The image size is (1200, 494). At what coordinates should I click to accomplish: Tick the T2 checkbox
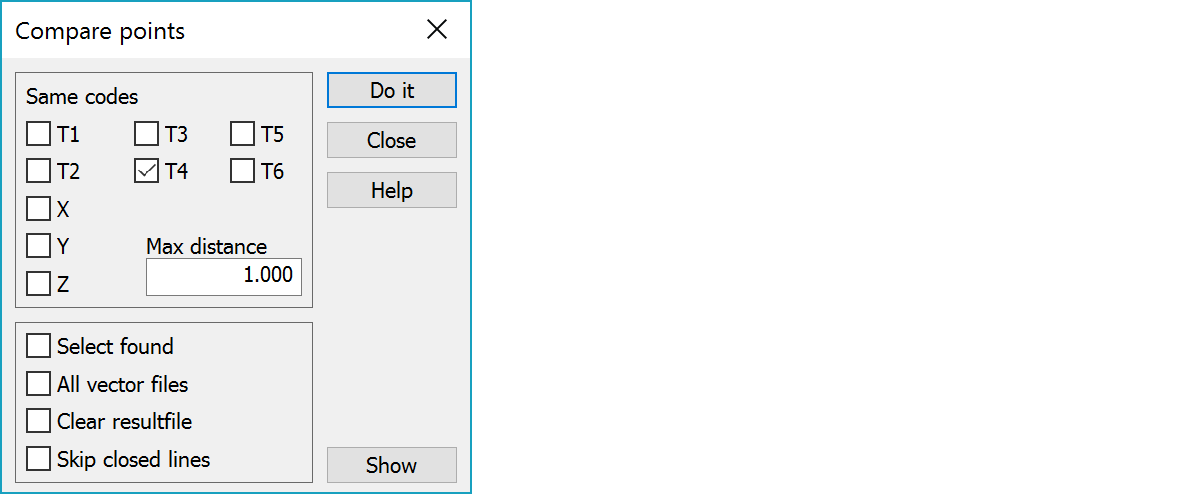(39, 172)
